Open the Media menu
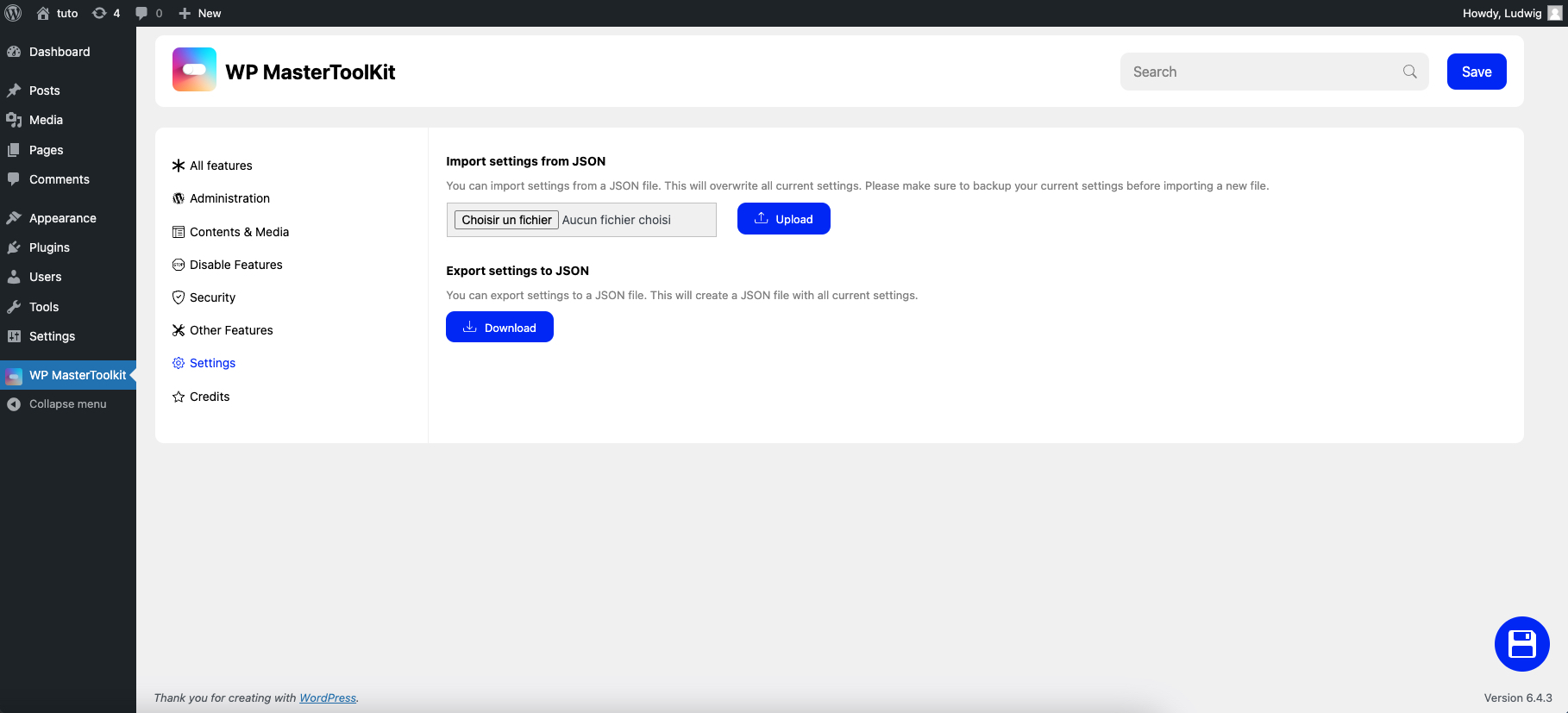Image resolution: width=1568 pixels, height=713 pixels. (x=68, y=120)
